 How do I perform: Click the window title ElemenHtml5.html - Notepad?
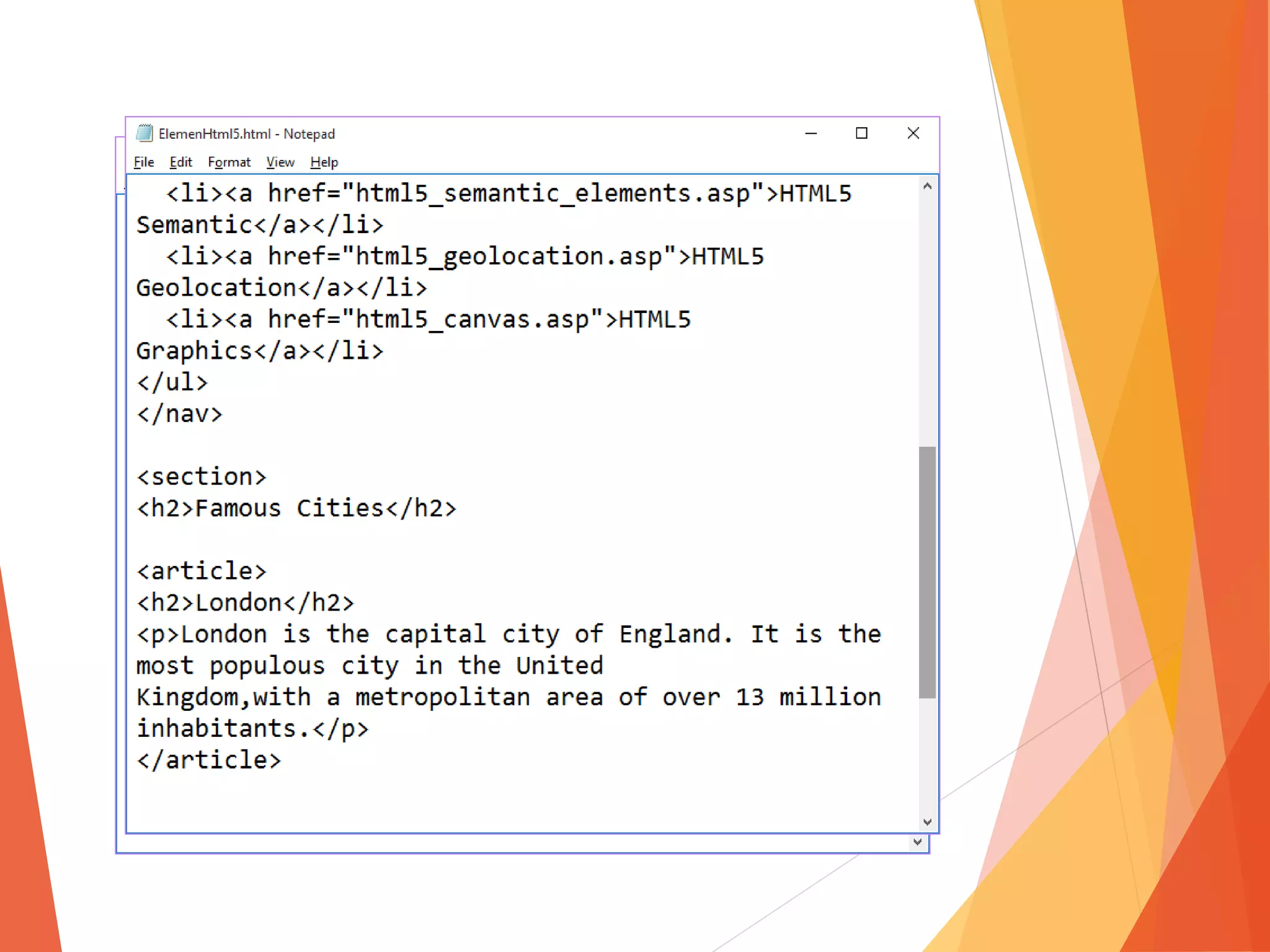(246, 134)
